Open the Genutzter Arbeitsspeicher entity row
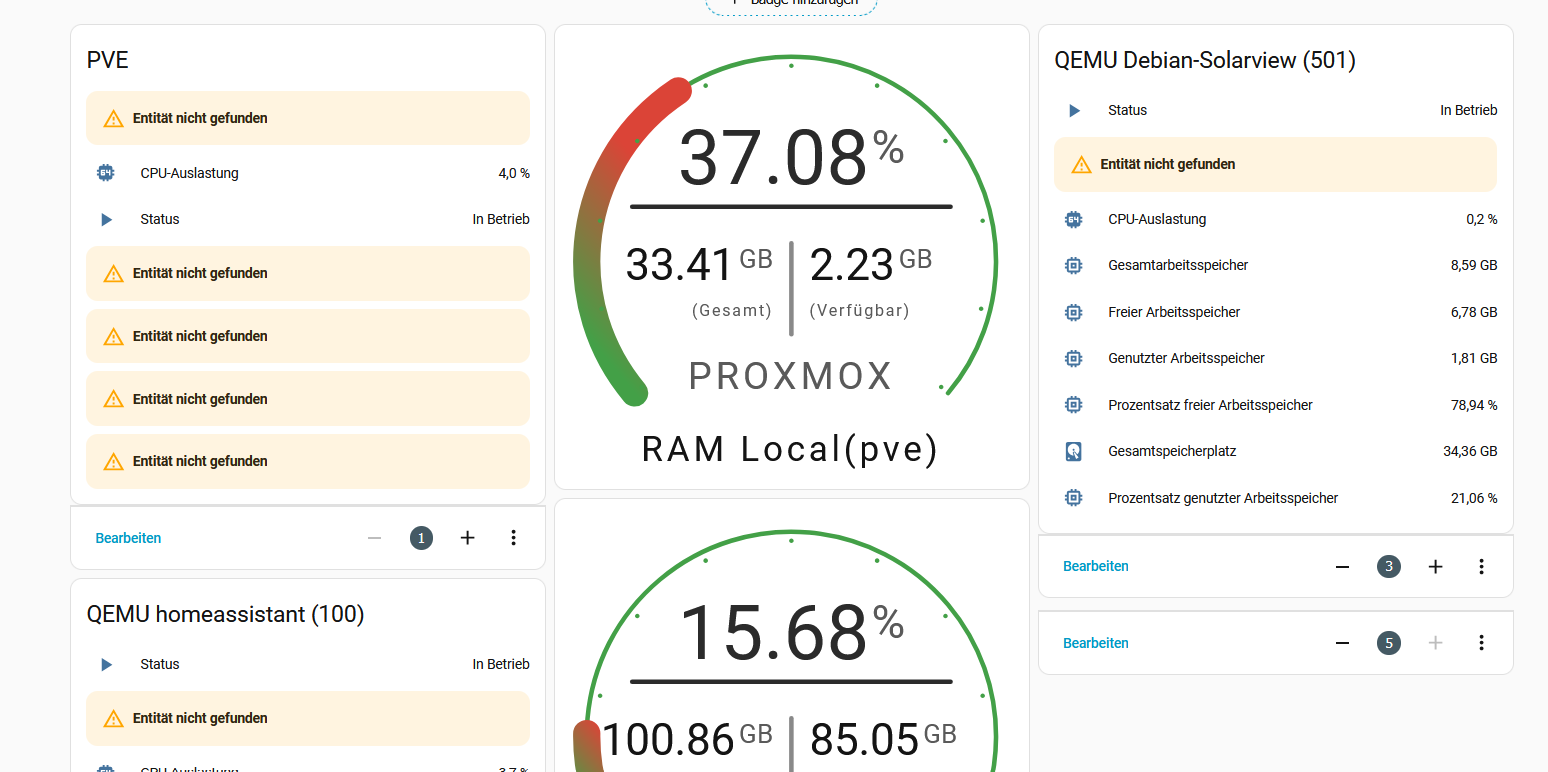 (1275, 358)
